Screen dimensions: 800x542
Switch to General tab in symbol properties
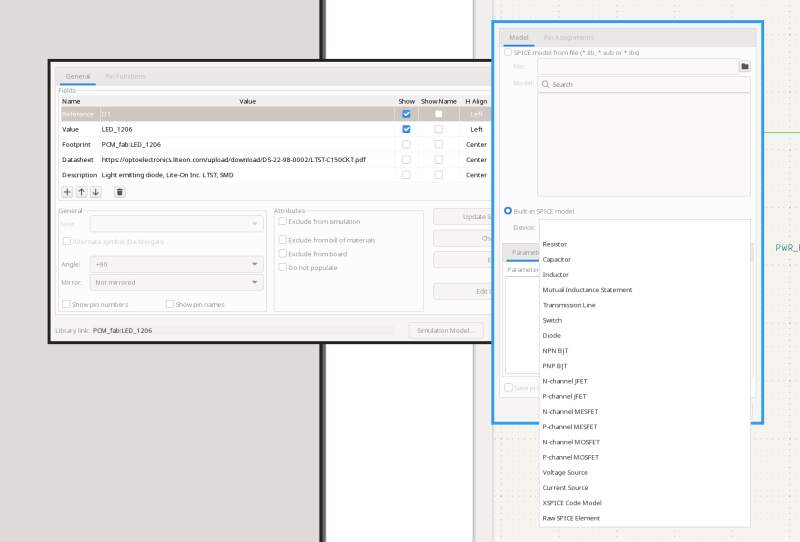click(78, 77)
